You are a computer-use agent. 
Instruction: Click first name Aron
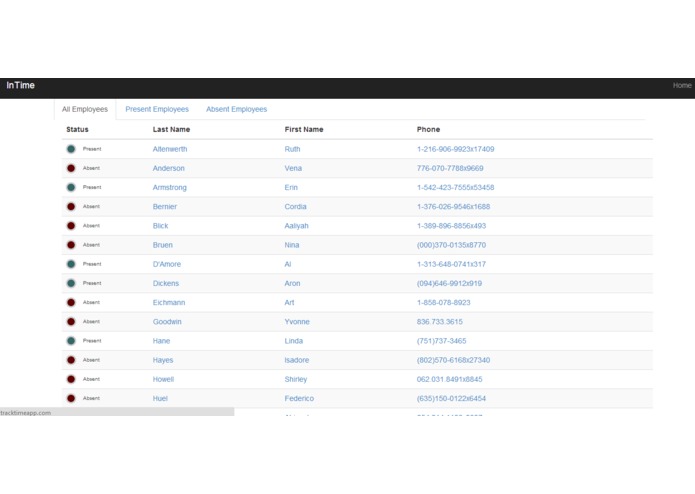(x=293, y=283)
